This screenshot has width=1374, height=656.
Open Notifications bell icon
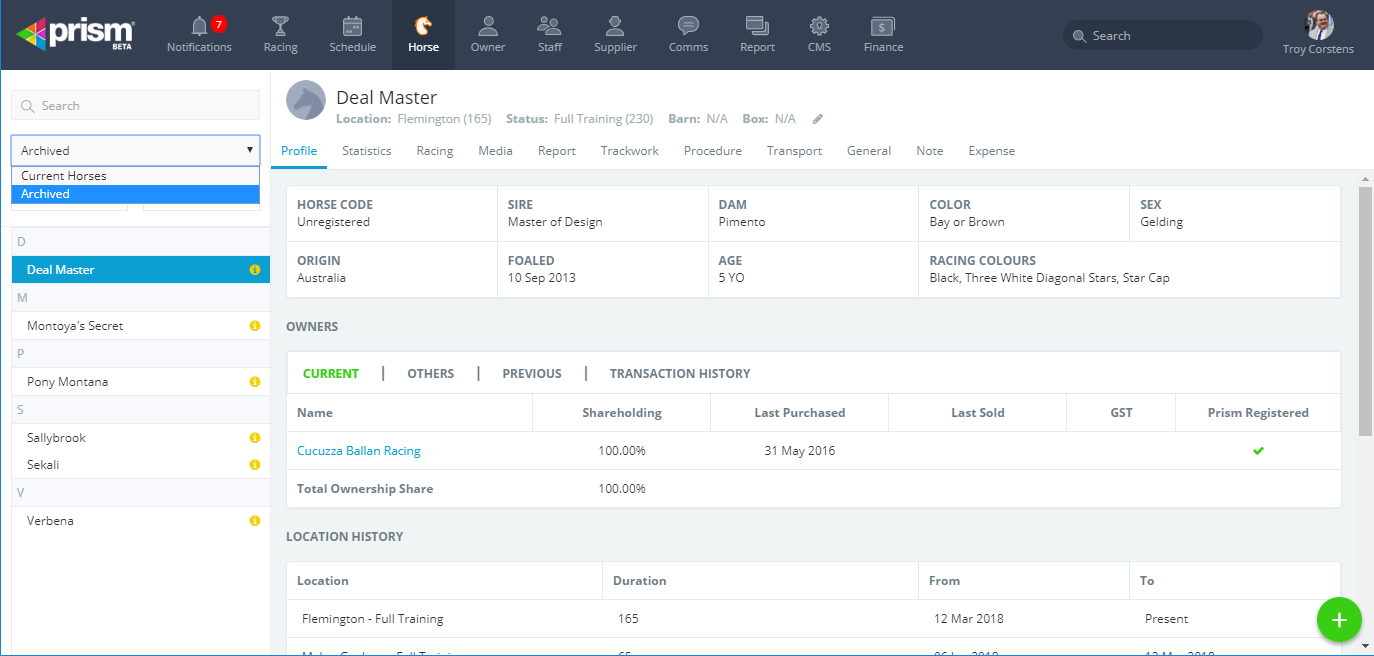tap(199, 27)
